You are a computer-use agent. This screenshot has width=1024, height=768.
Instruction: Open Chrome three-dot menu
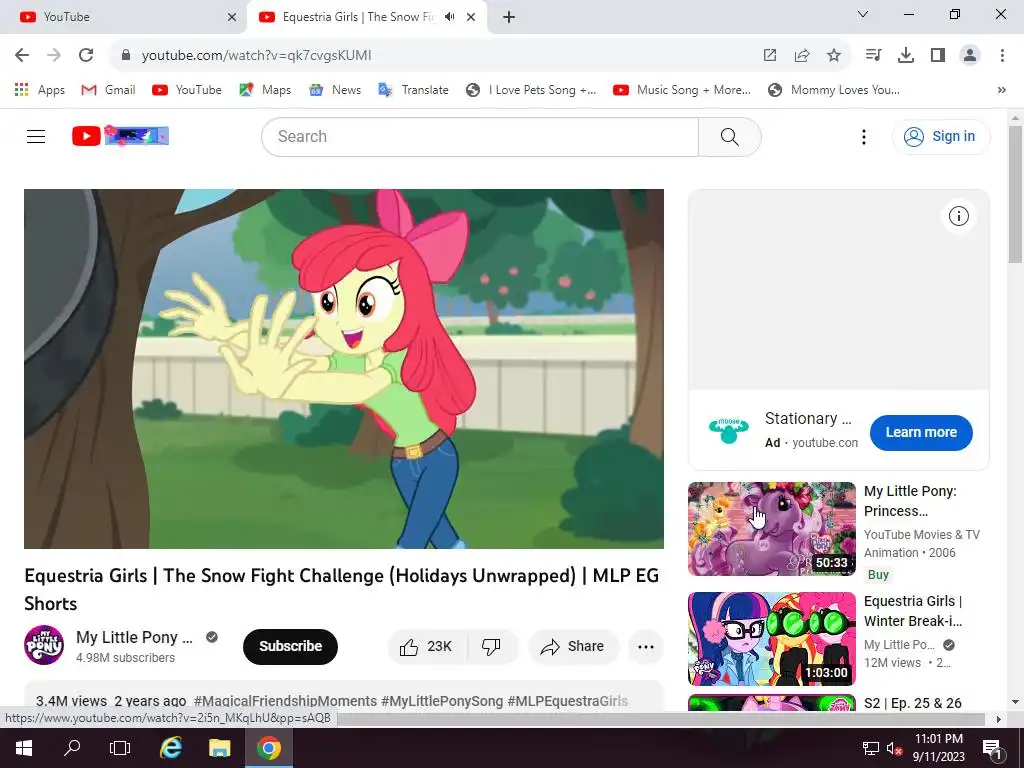coord(1002,55)
